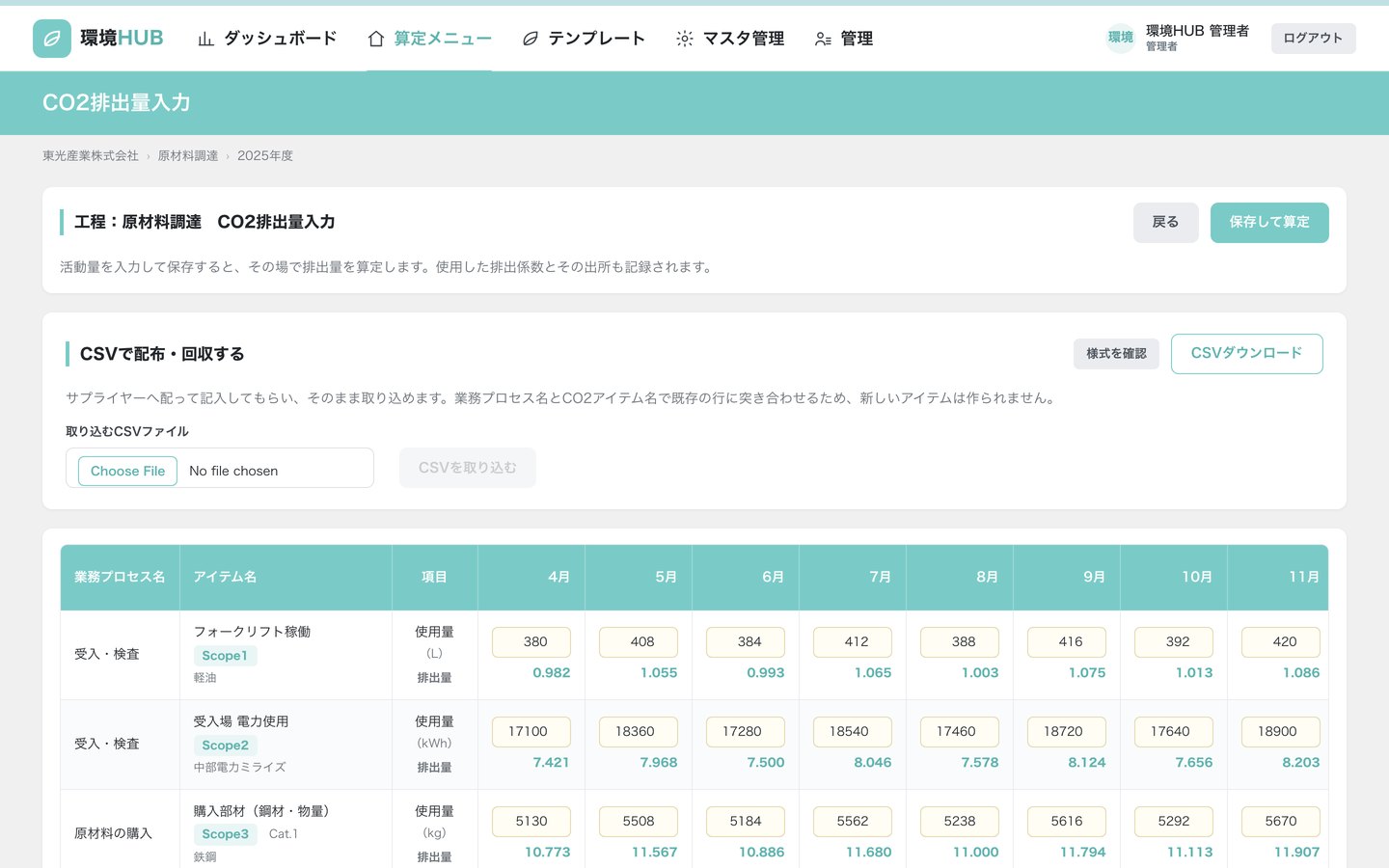1389x868 pixels.
Task: Click the No file chosen text
Action: tap(233, 471)
